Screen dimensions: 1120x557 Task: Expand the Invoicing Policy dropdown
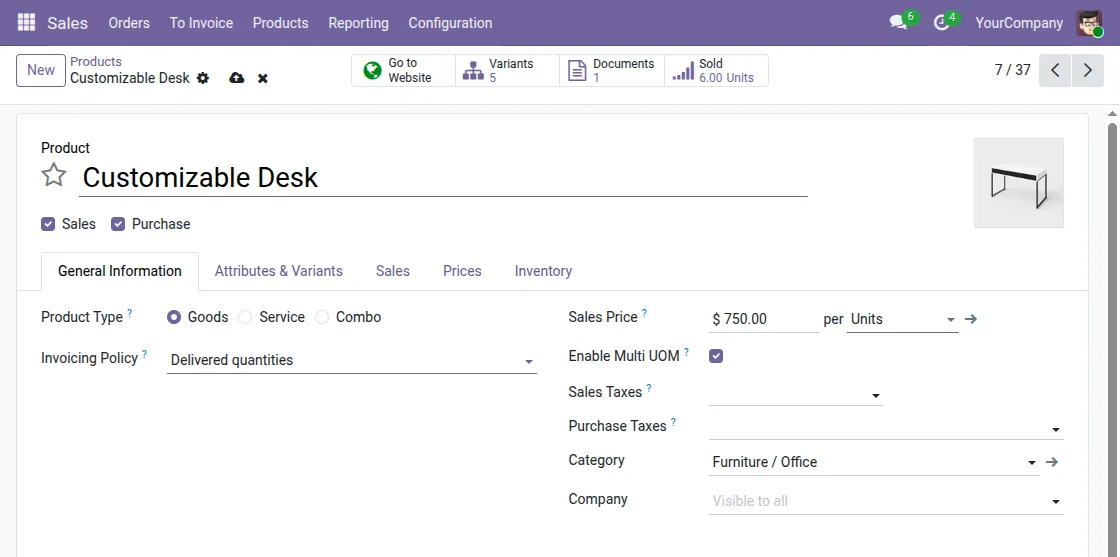click(529, 361)
